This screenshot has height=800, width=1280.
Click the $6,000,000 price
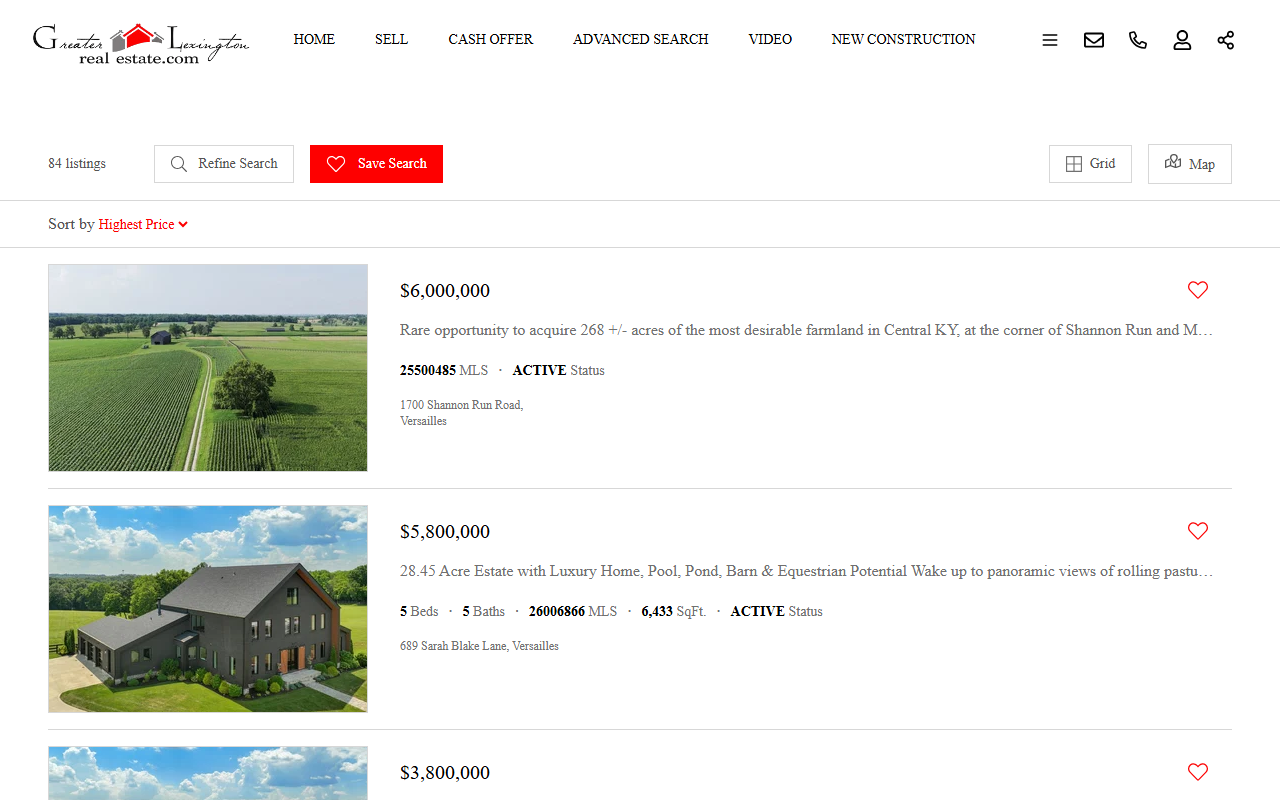coord(445,291)
